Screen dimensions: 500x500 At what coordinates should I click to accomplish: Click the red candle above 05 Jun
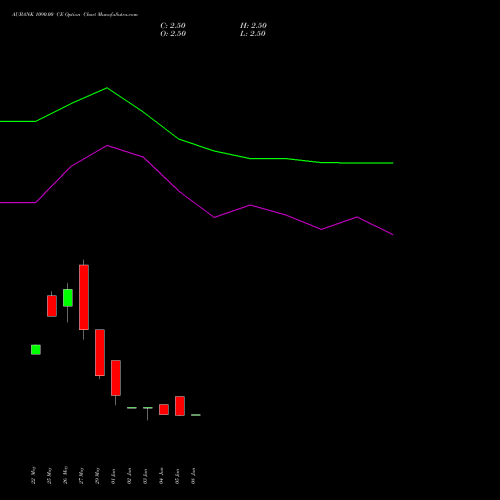click(180, 406)
